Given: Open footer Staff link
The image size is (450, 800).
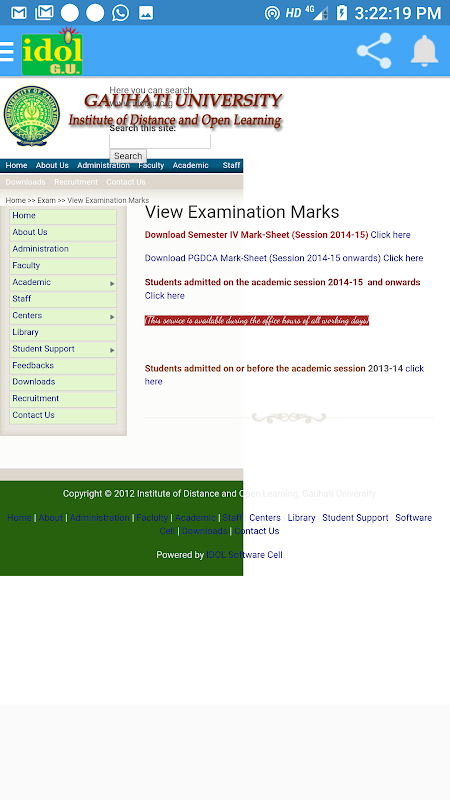Looking at the screenshot, I should (x=232, y=518).
